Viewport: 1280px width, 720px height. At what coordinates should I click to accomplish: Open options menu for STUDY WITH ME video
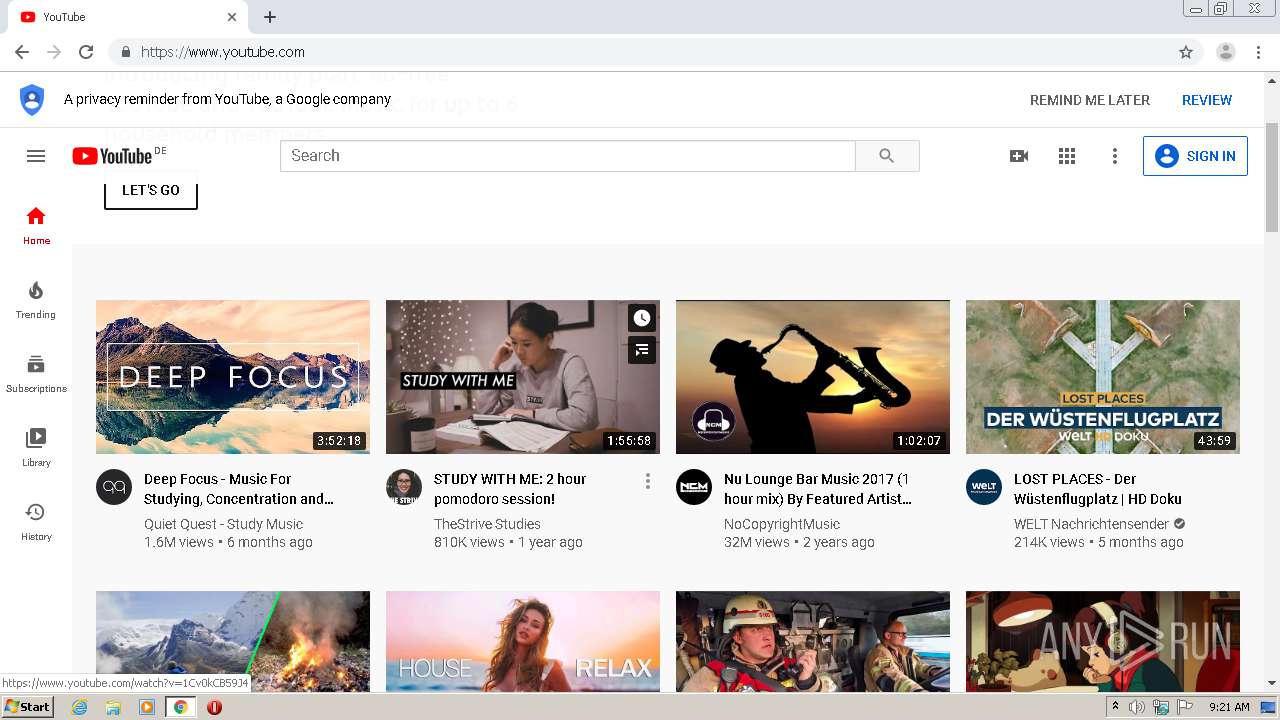[648, 481]
